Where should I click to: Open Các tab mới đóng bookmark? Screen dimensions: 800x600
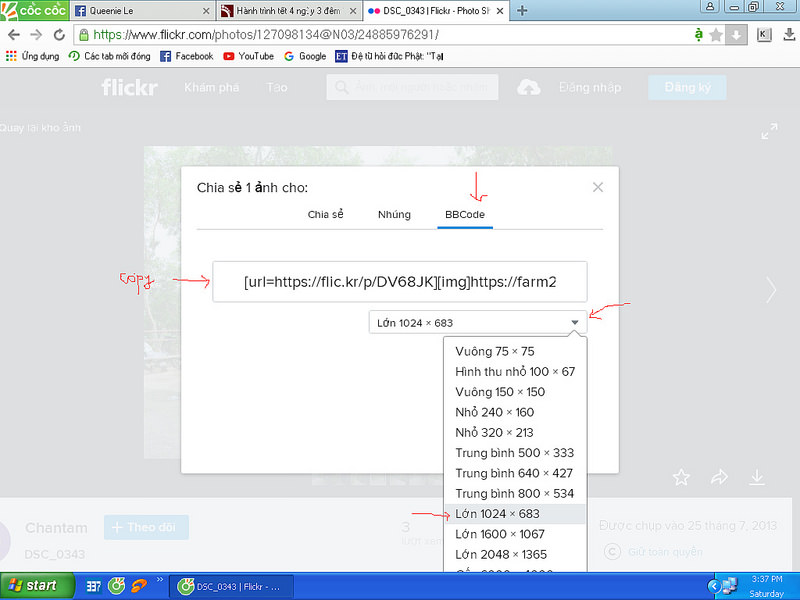pos(110,56)
